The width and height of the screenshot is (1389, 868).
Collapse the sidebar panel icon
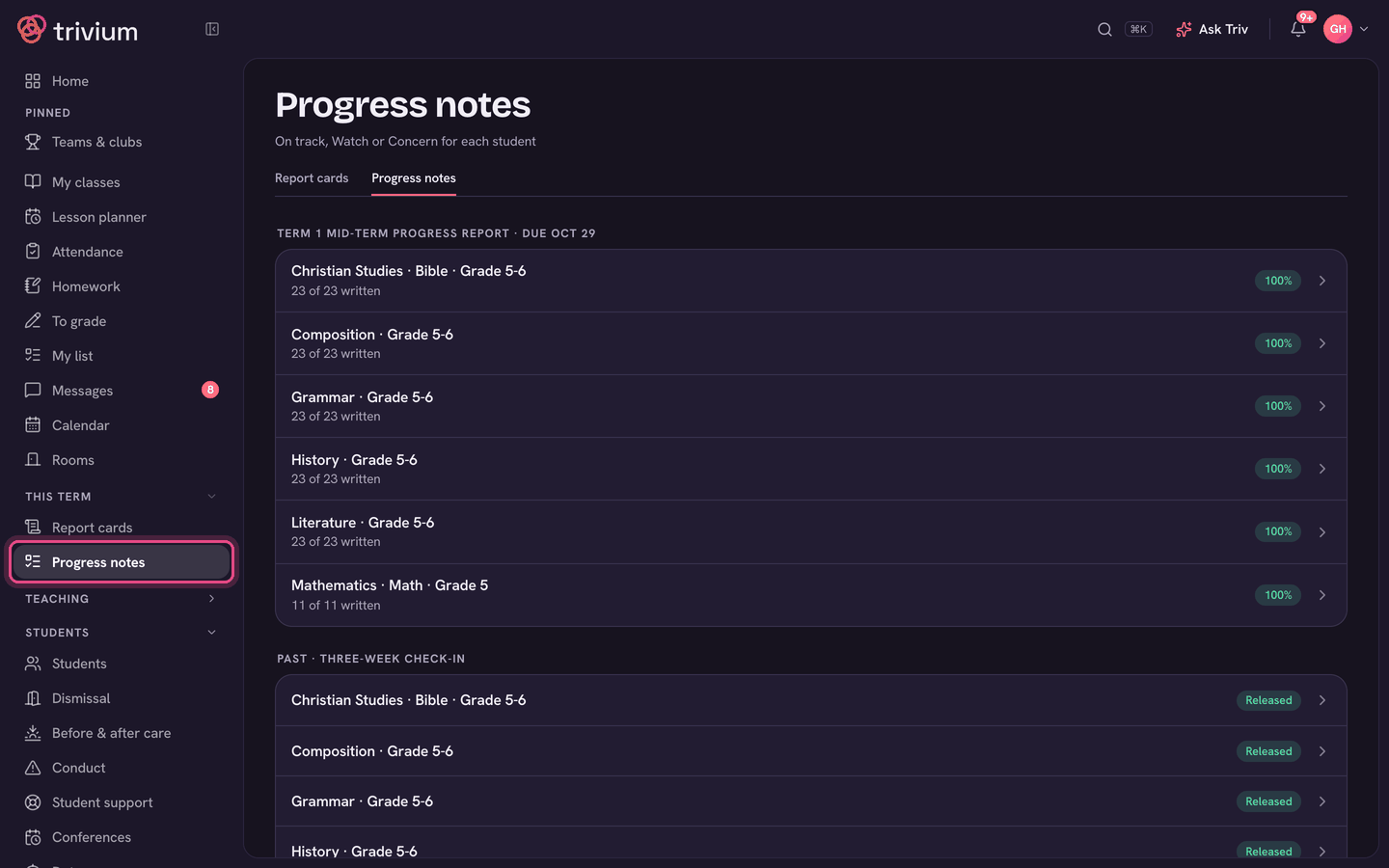(x=212, y=29)
